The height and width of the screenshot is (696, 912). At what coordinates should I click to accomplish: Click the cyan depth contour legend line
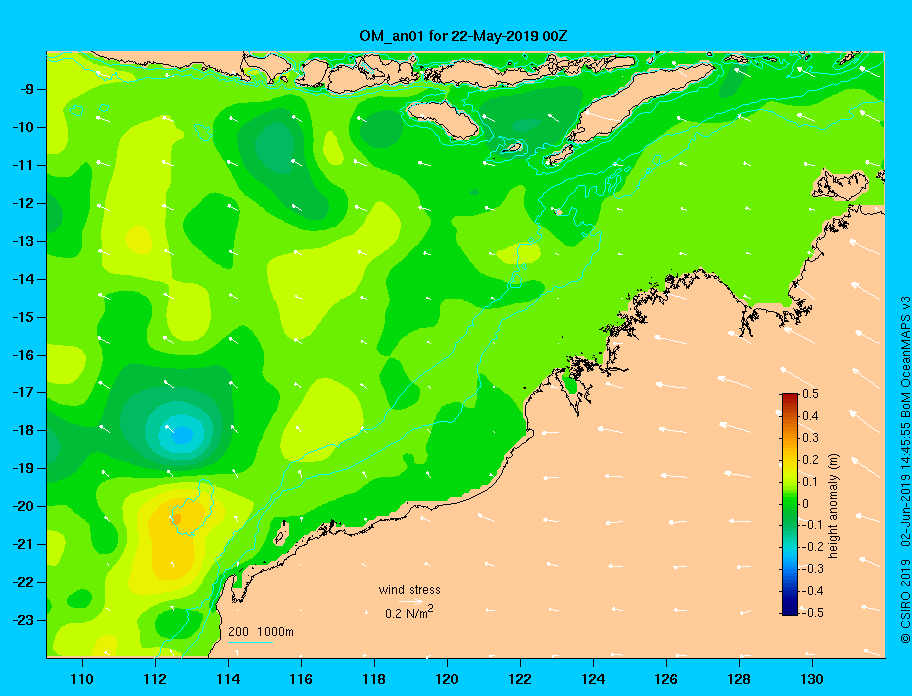coord(250,642)
